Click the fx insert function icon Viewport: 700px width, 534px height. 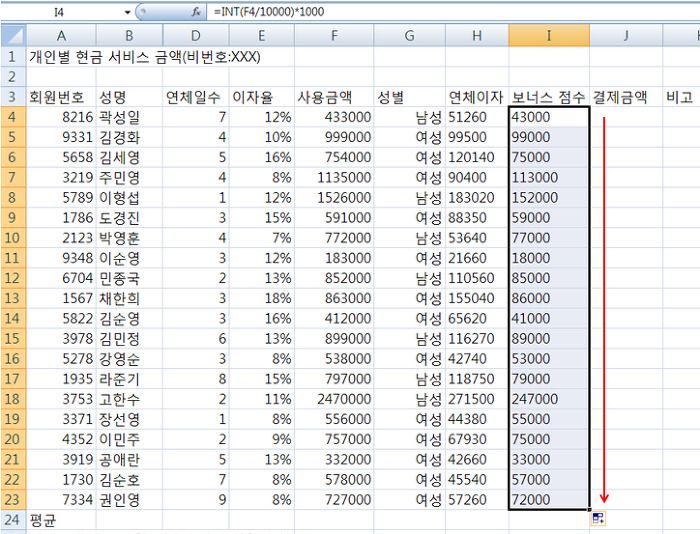[x=196, y=12]
